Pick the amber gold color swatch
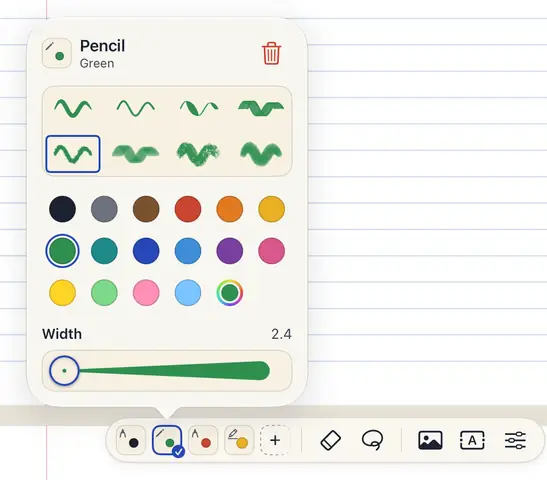This screenshot has width=547, height=480. [271, 209]
